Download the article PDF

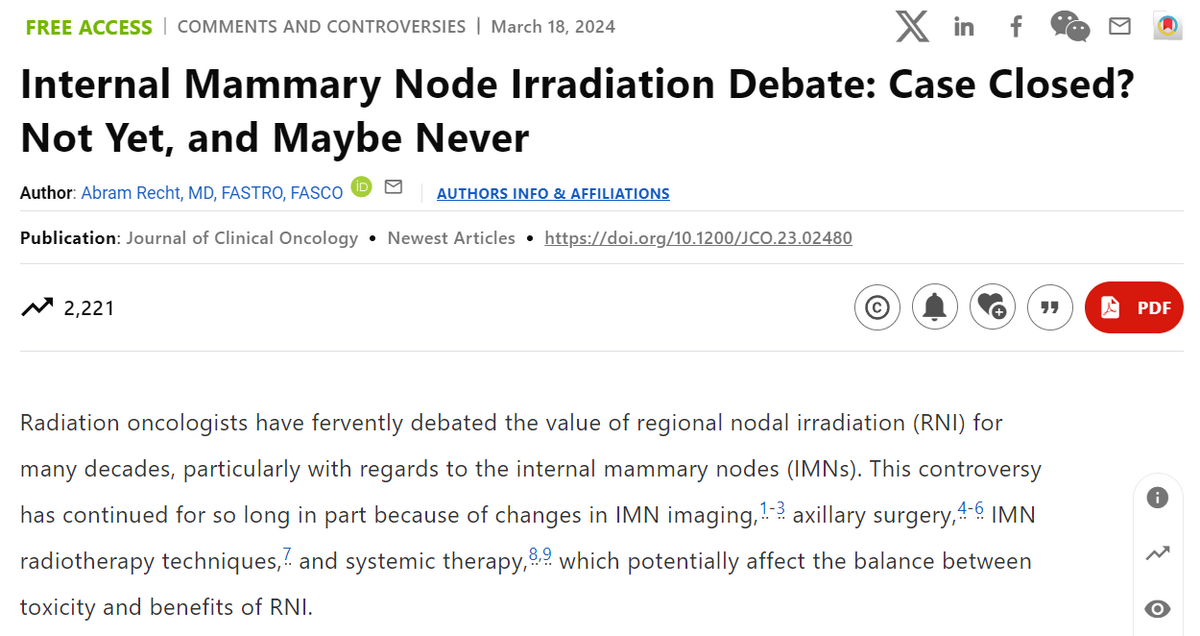point(1134,307)
